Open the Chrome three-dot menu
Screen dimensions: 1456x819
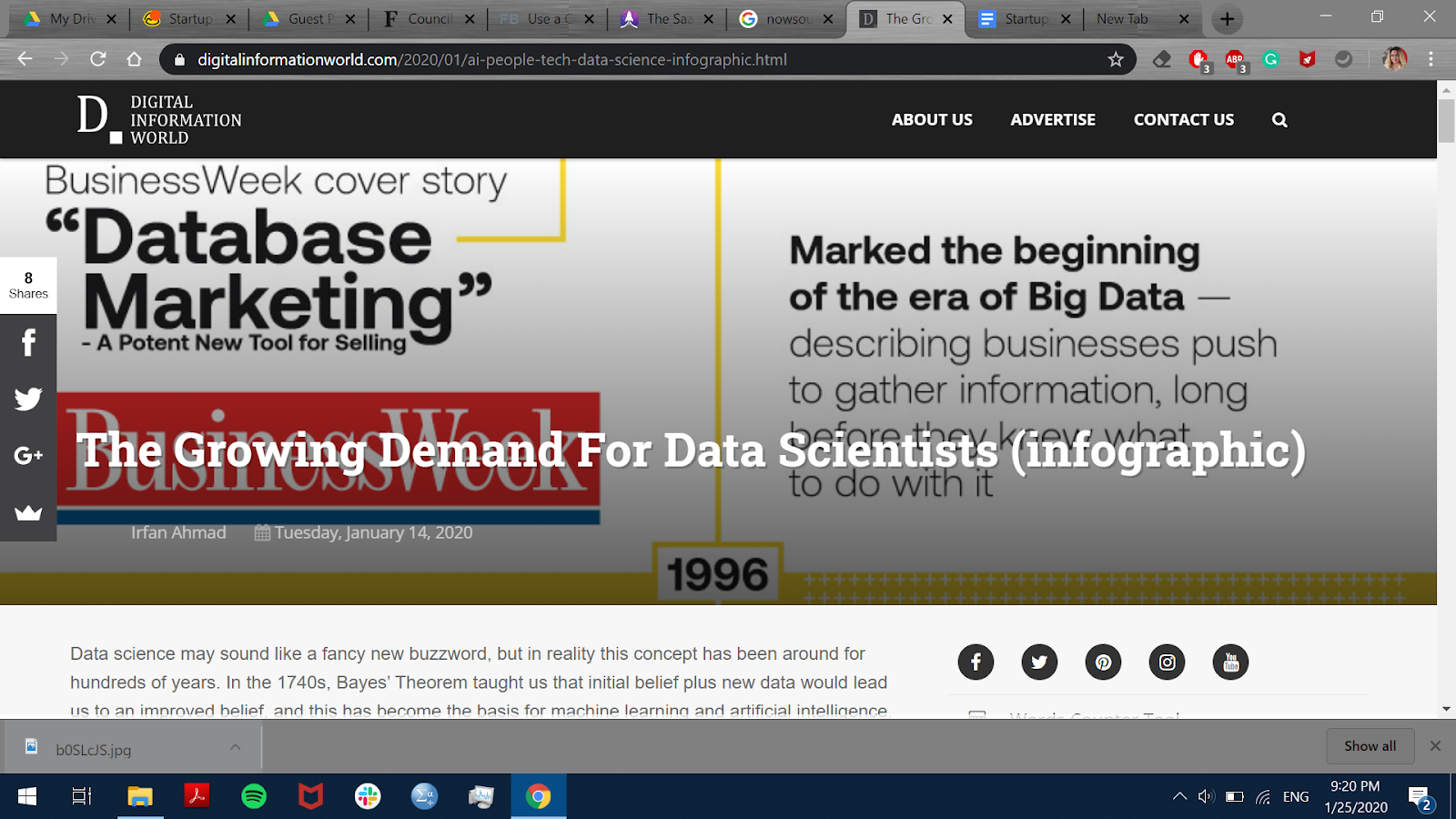pyautogui.click(x=1431, y=59)
